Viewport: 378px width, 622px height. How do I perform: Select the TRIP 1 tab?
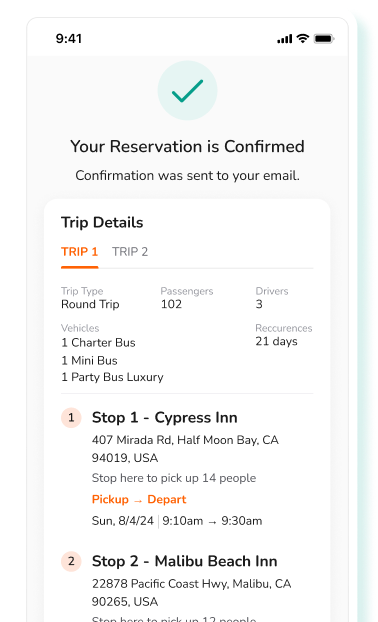click(79, 251)
